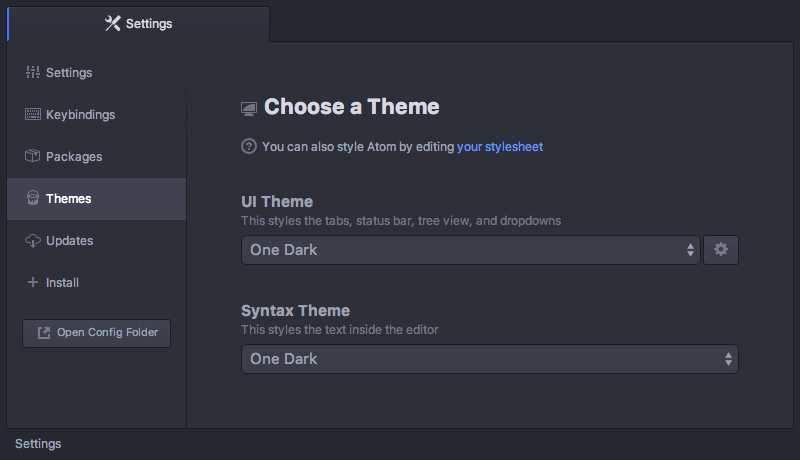Open the Keybindings section in sidebar

80,115
